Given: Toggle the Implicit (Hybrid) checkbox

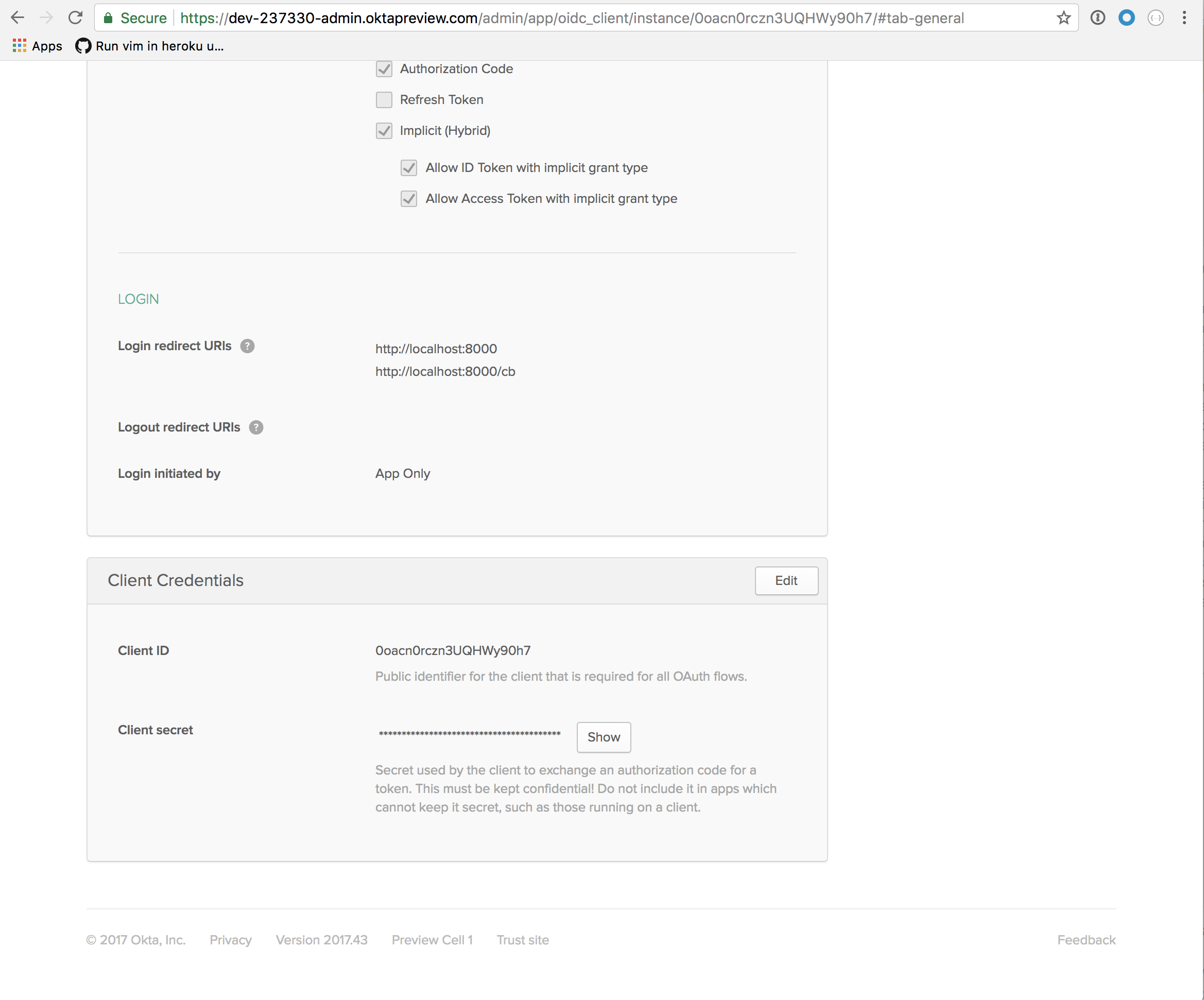Looking at the screenshot, I should pyautogui.click(x=384, y=131).
